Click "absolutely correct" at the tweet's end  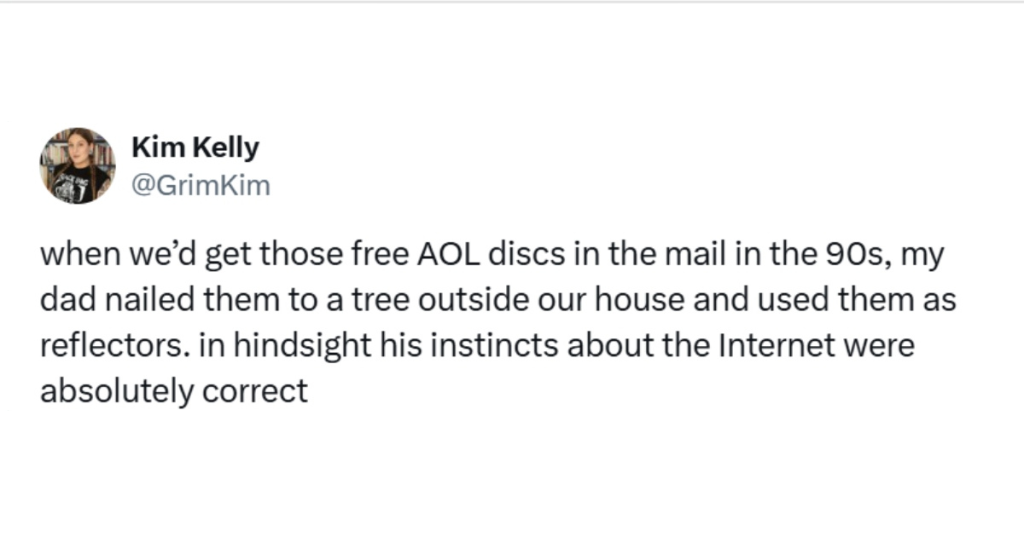(x=173, y=390)
